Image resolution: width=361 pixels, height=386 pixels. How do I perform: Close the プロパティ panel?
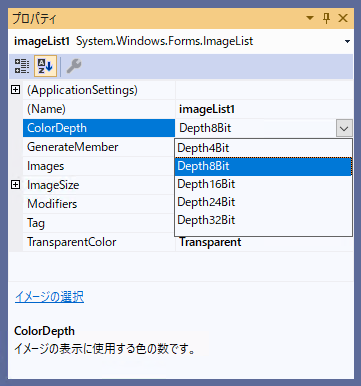click(x=343, y=18)
